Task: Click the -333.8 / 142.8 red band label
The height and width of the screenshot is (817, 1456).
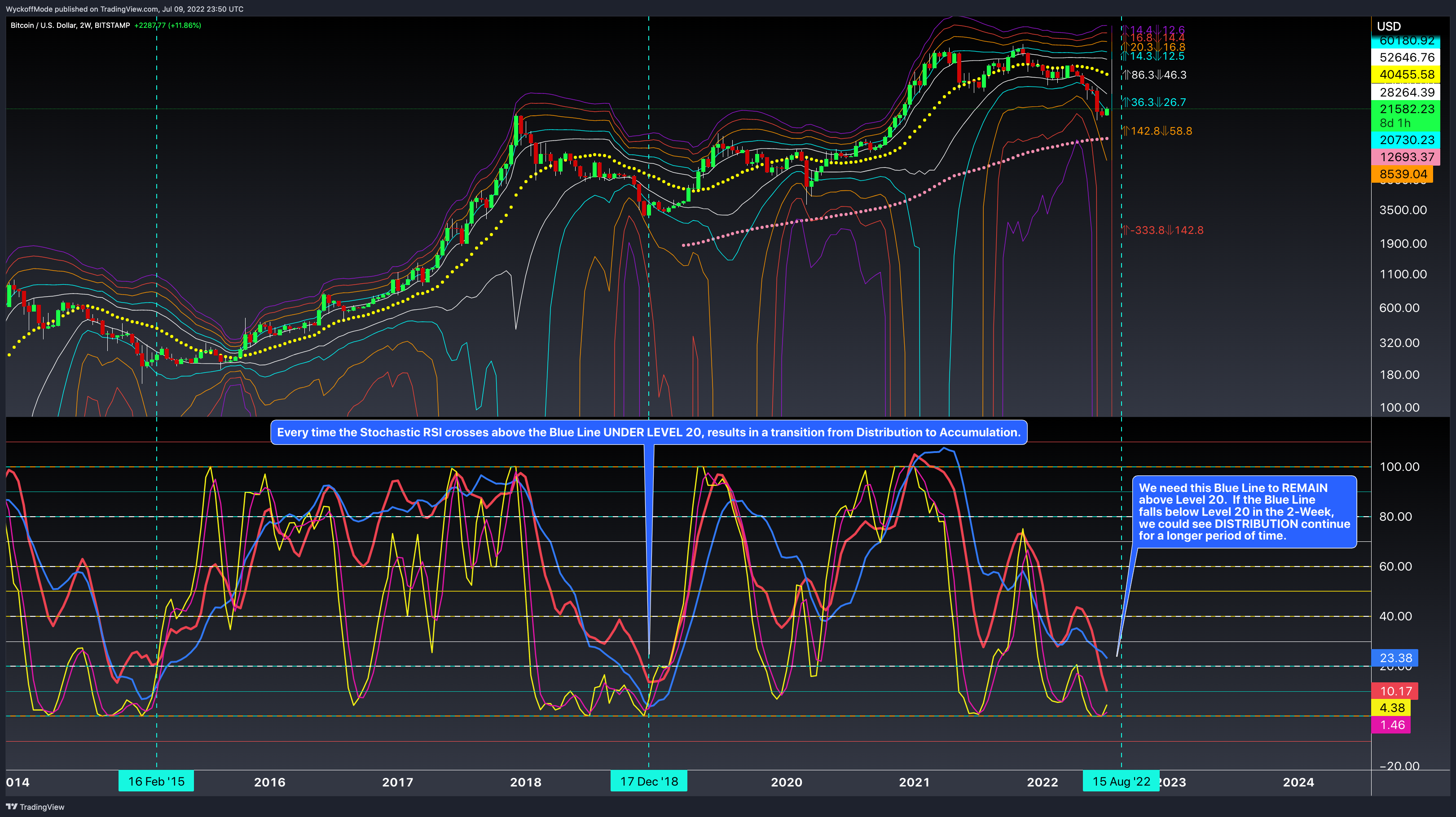Action: pos(1163,230)
